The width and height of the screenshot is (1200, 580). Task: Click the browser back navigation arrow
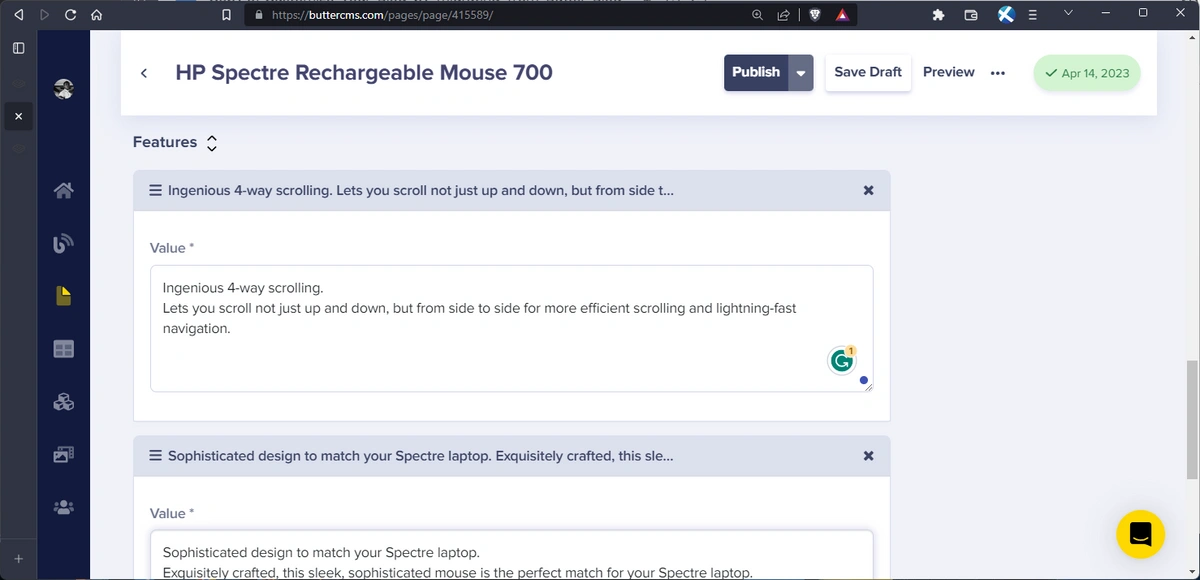[17, 15]
